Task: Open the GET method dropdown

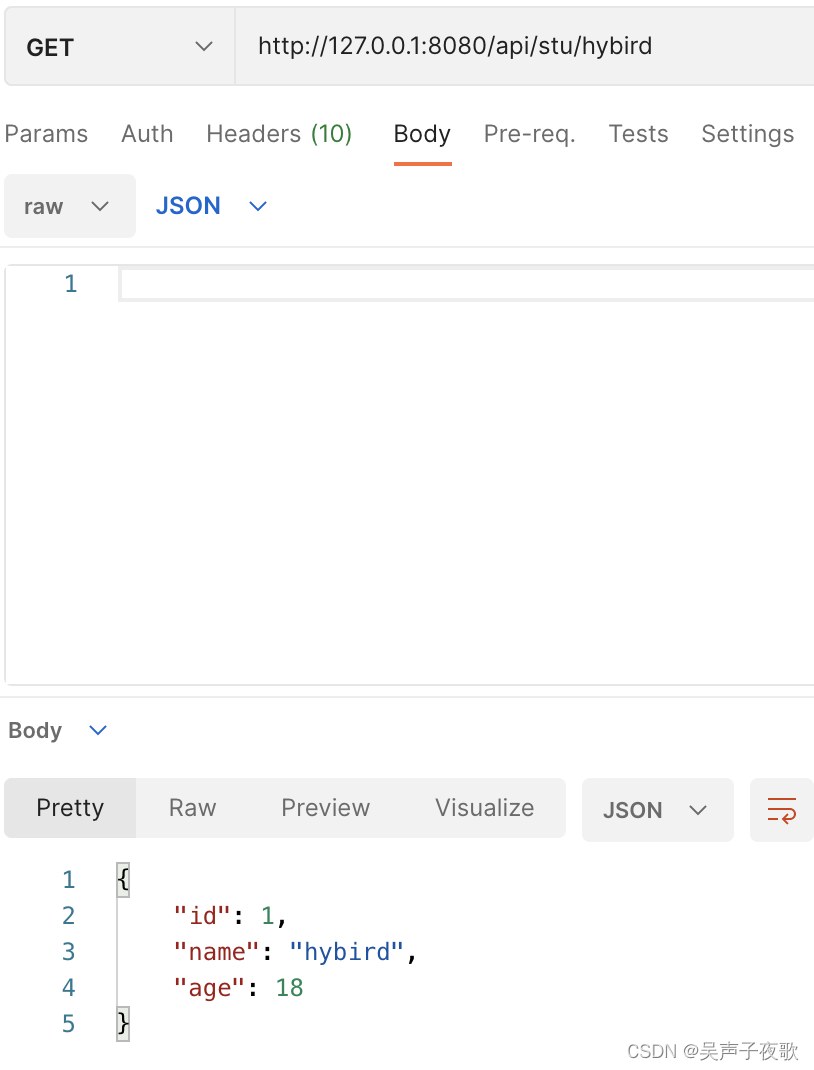Action: pos(119,46)
